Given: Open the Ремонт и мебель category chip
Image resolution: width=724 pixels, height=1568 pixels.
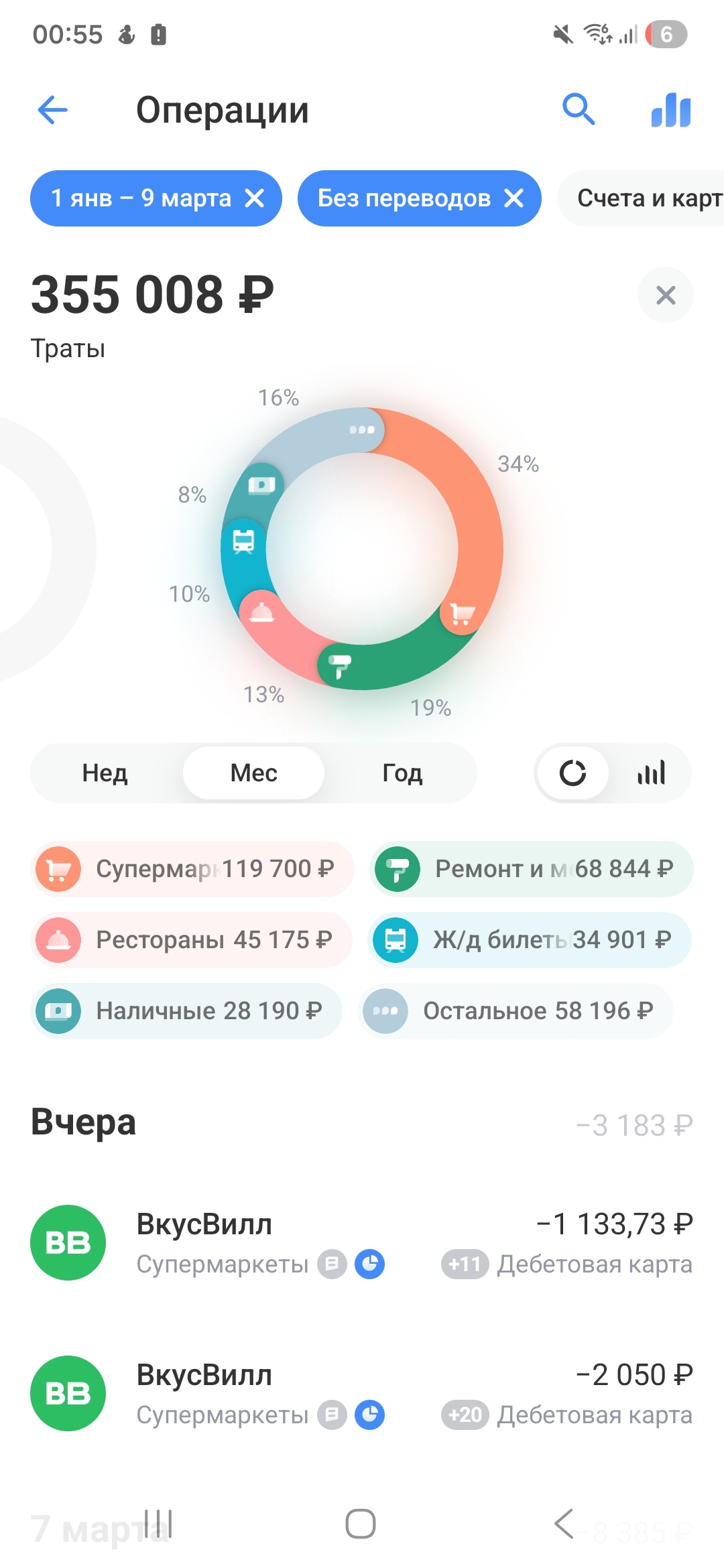Looking at the screenshot, I should tap(531, 869).
